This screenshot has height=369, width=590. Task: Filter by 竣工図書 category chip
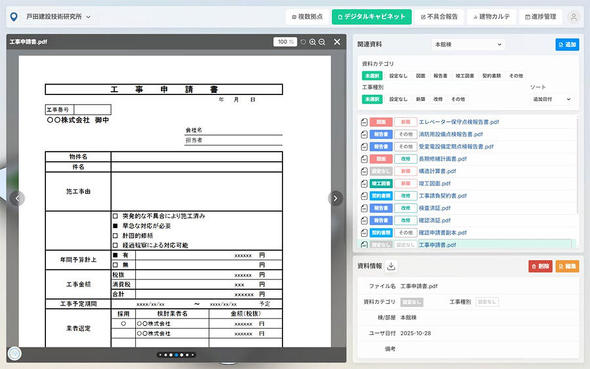click(x=465, y=76)
